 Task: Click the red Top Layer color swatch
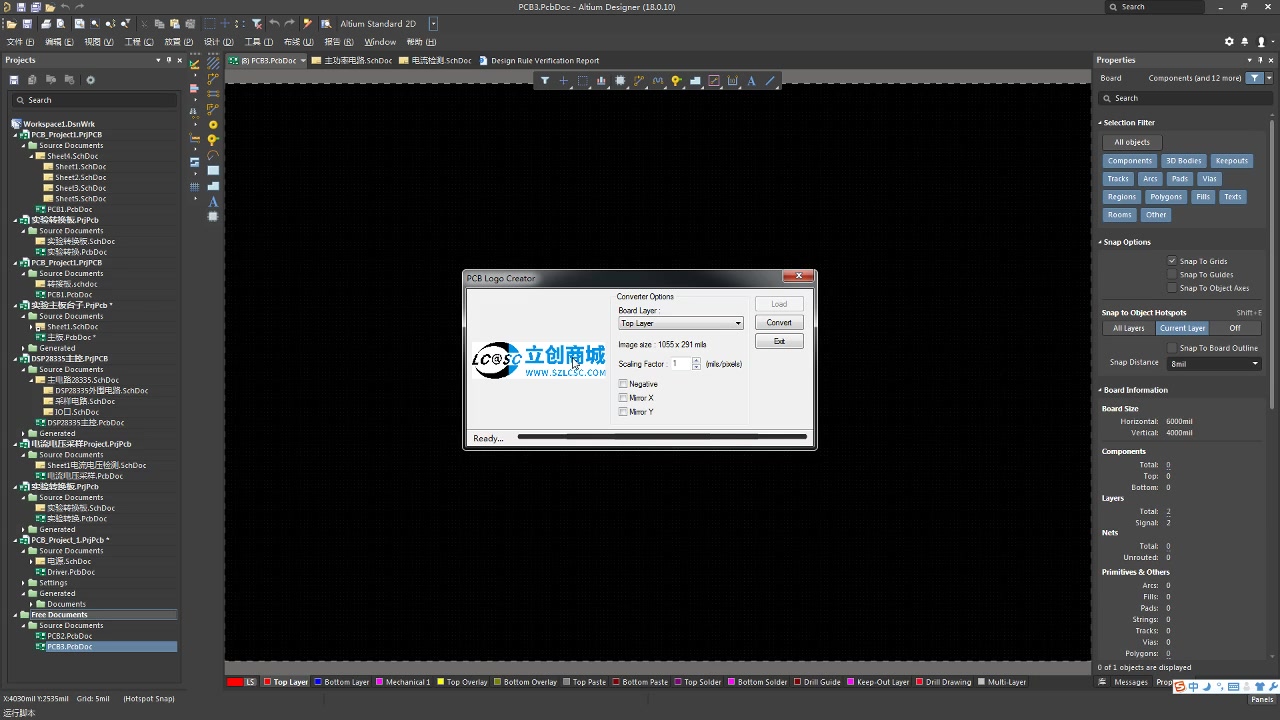point(267,682)
